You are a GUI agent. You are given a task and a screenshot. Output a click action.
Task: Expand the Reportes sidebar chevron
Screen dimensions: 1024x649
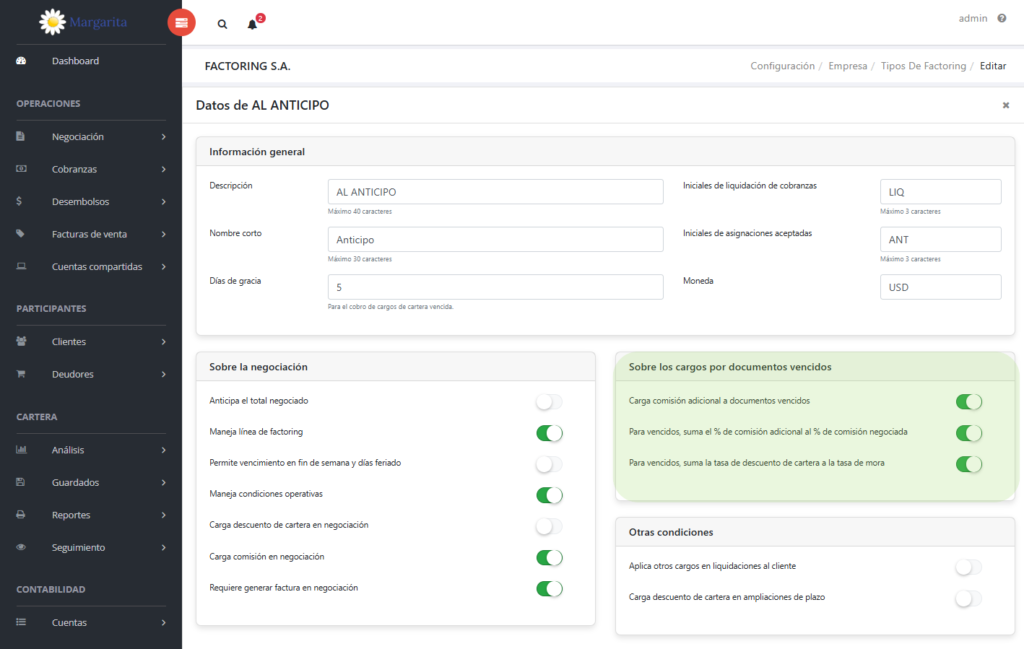click(x=163, y=515)
